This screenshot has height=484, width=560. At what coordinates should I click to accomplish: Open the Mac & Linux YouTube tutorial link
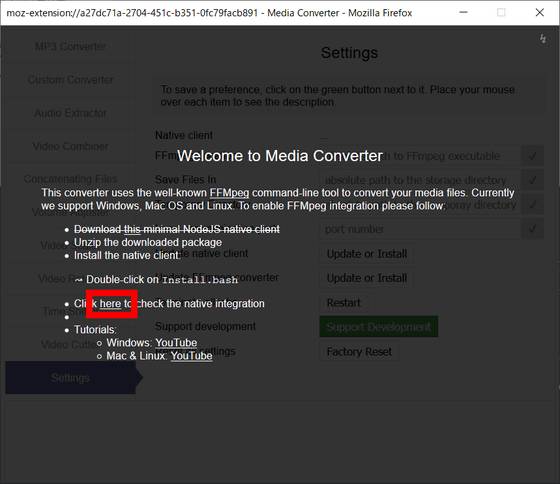(x=191, y=356)
